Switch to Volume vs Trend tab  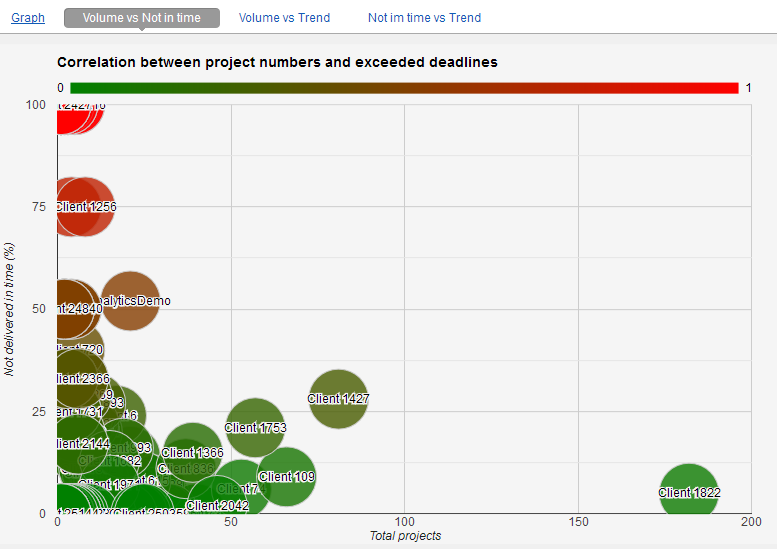(284, 17)
